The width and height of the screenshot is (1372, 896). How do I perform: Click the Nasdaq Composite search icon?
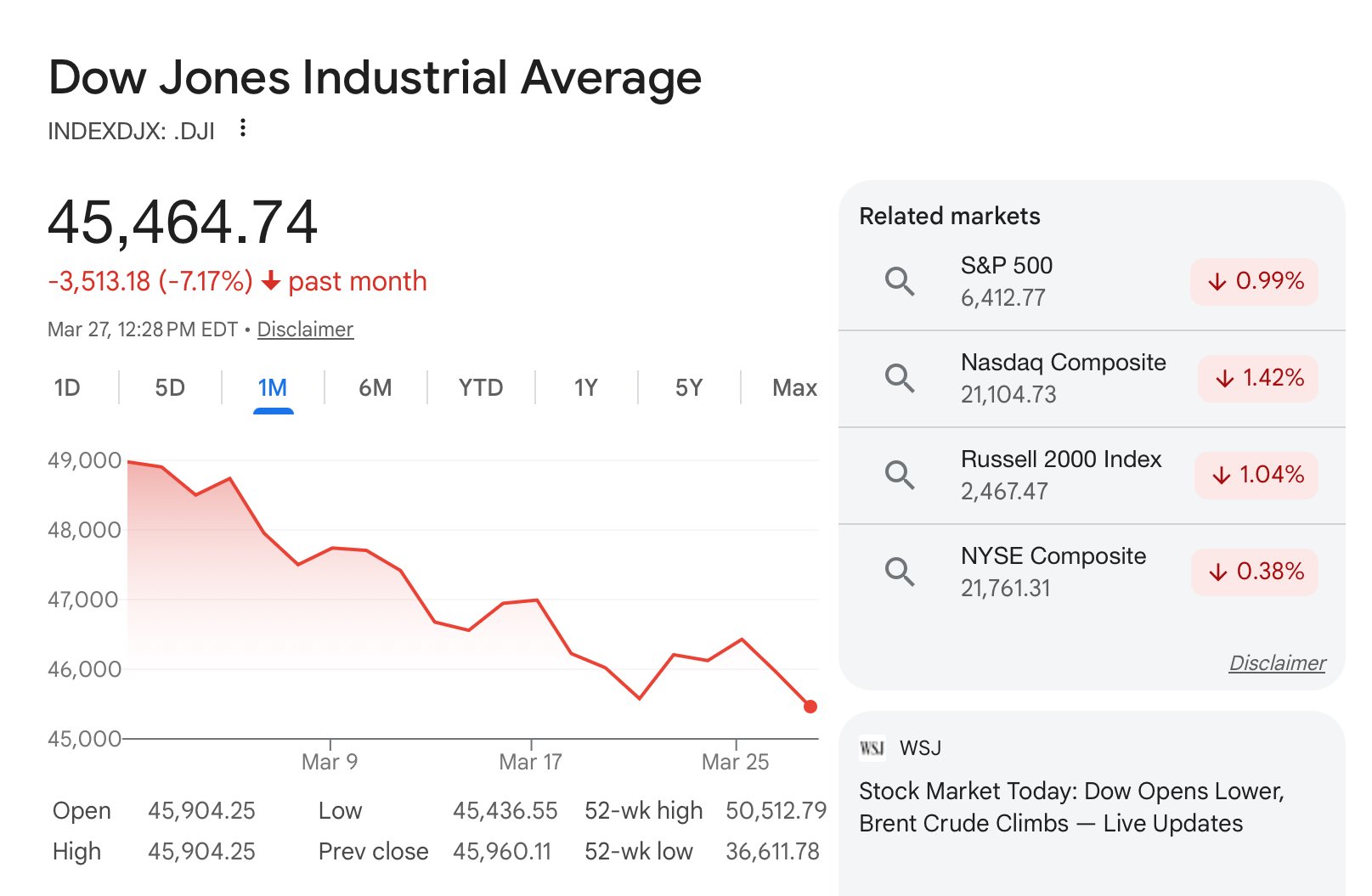pyautogui.click(x=900, y=378)
